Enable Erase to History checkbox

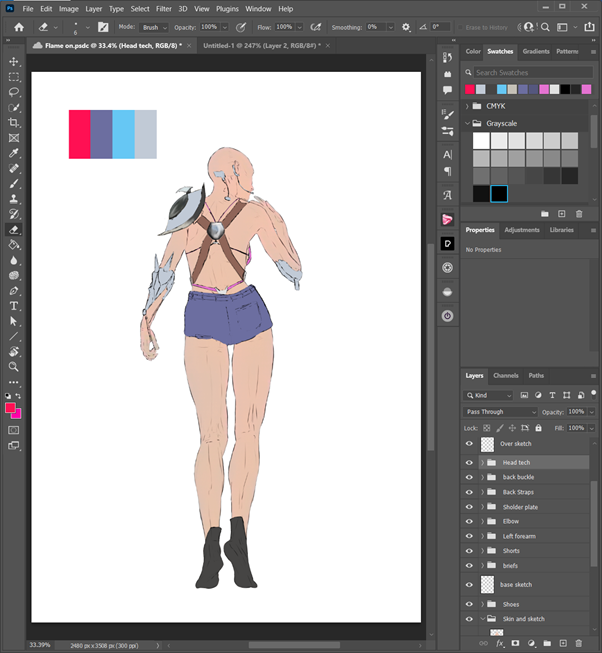[460, 27]
